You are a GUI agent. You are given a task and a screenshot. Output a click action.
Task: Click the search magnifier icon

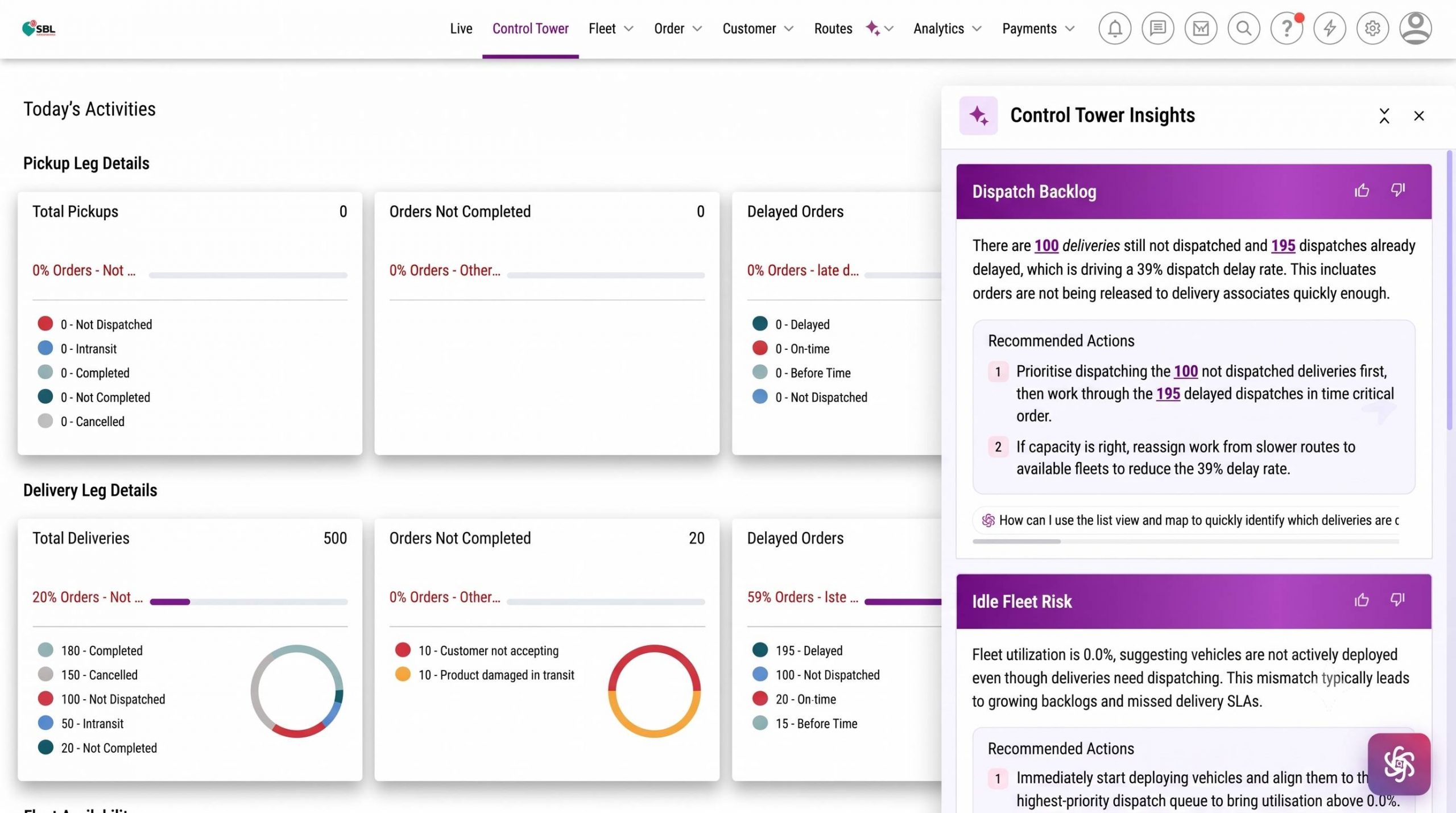1244,28
